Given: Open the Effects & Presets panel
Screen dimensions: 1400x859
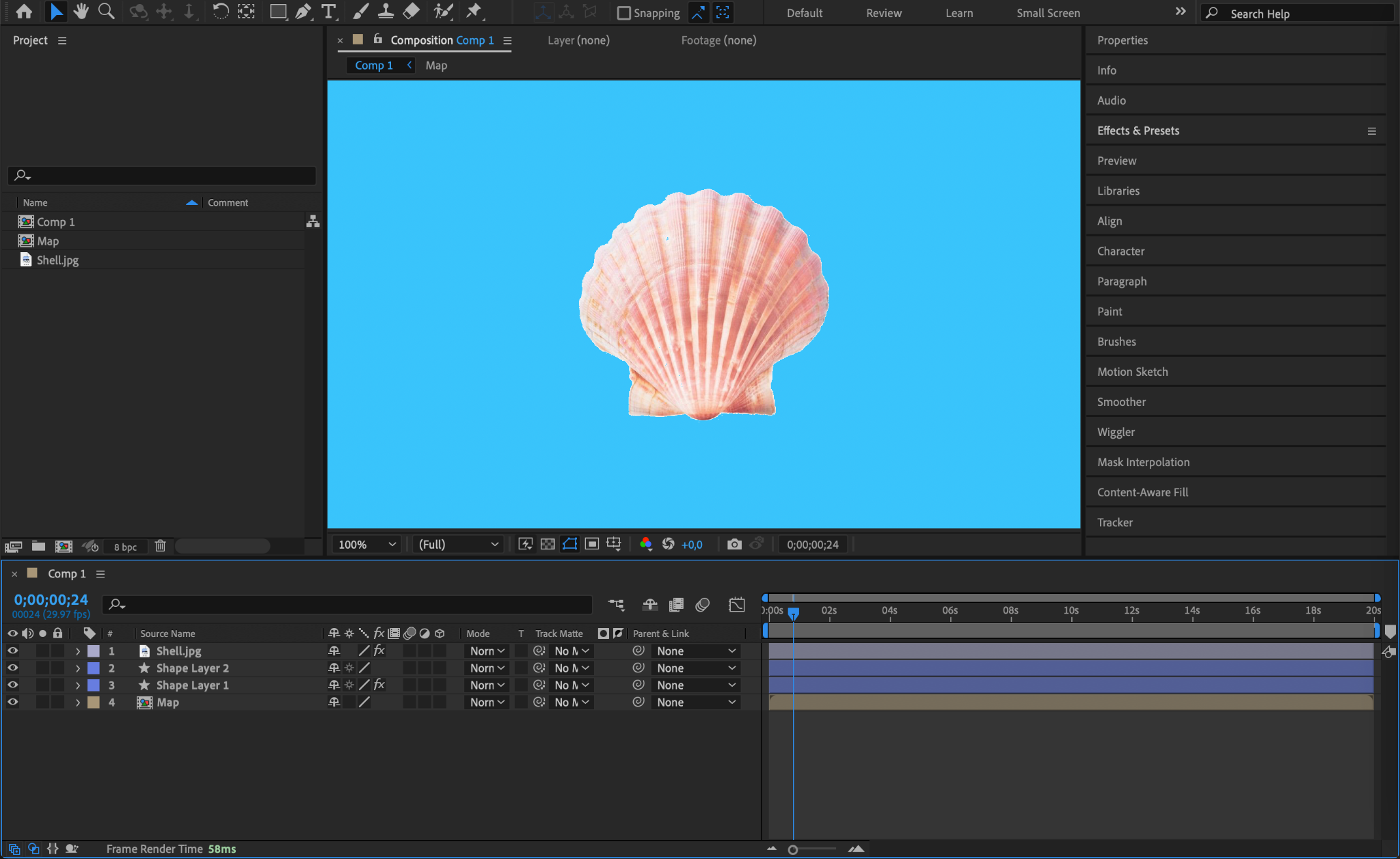Looking at the screenshot, I should coord(1137,131).
